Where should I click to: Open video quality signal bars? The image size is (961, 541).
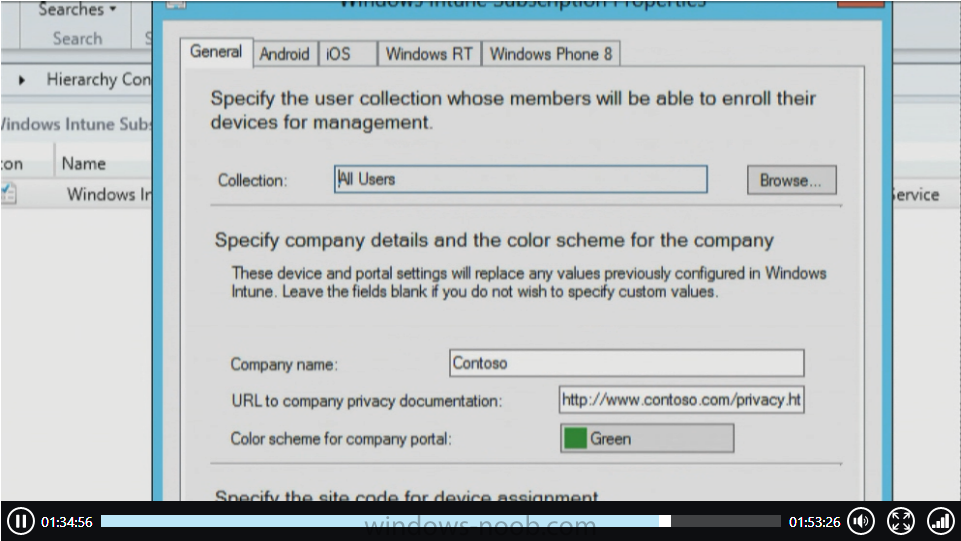[941, 521]
